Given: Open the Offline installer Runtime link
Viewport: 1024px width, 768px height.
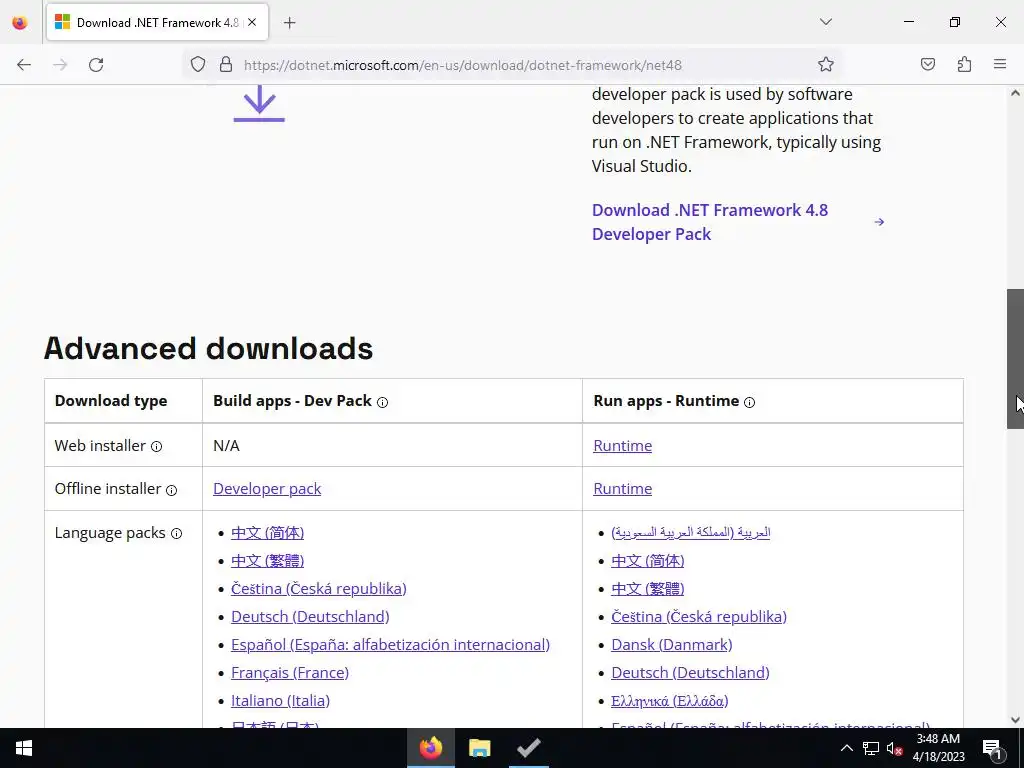Looking at the screenshot, I should click(x=622, y=488).
